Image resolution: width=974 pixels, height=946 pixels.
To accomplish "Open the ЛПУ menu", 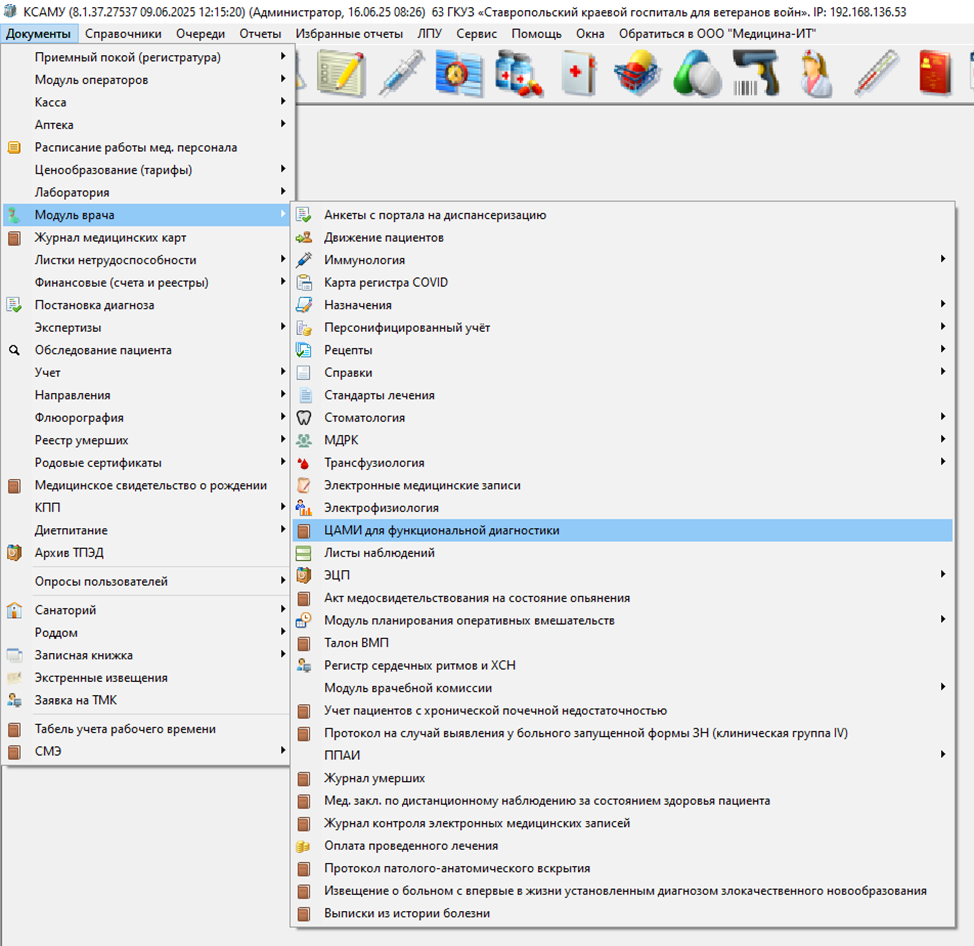I will (429, 34).
